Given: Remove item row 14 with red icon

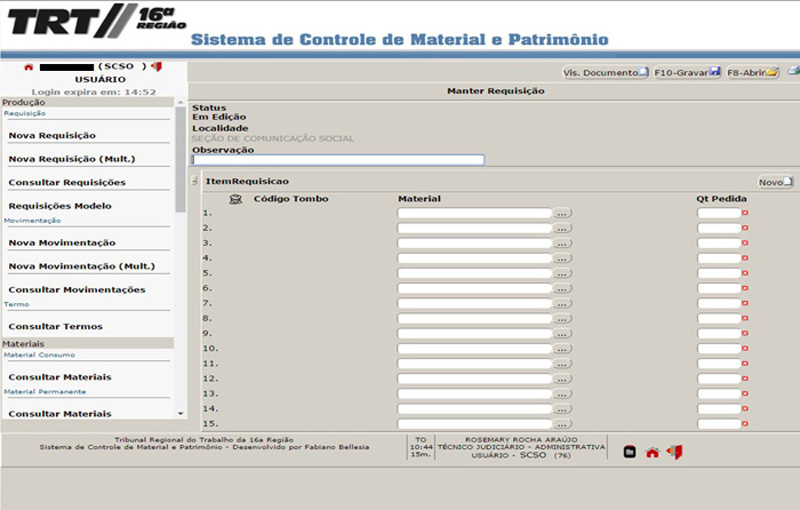Looking at the screenshot, I should click(745, 409).
